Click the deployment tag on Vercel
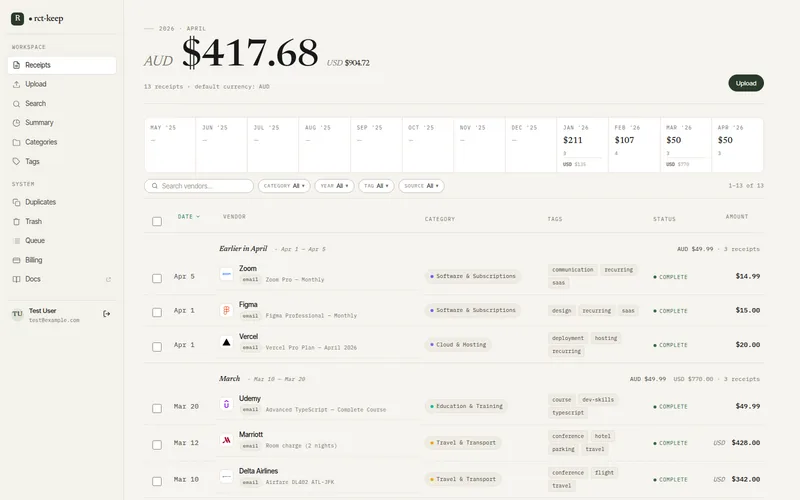Image resolution: width=800 pixels, height=500 pixels. tap(567, 338)
